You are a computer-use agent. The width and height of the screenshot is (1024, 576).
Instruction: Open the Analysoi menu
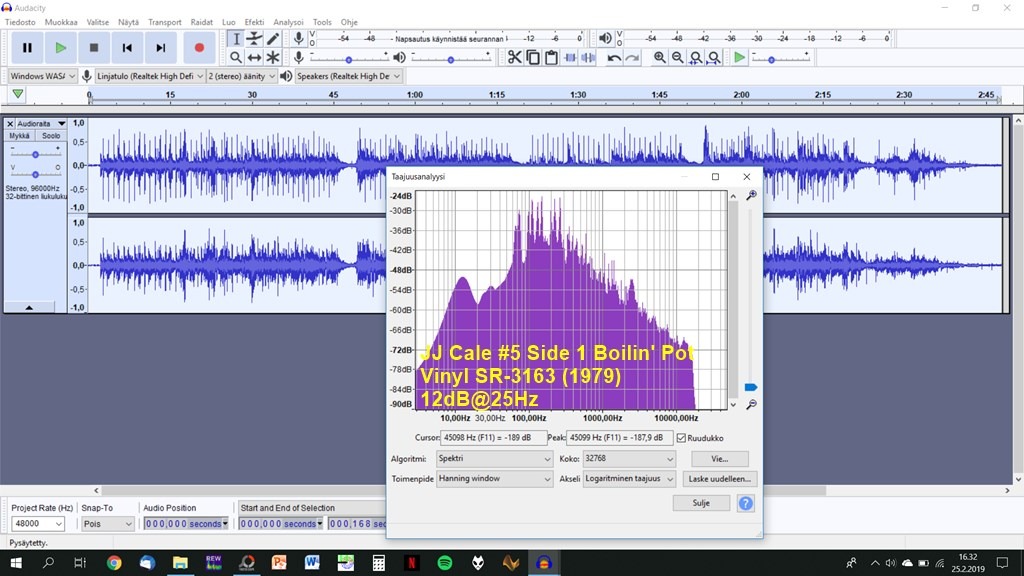(x=288, y=22)
